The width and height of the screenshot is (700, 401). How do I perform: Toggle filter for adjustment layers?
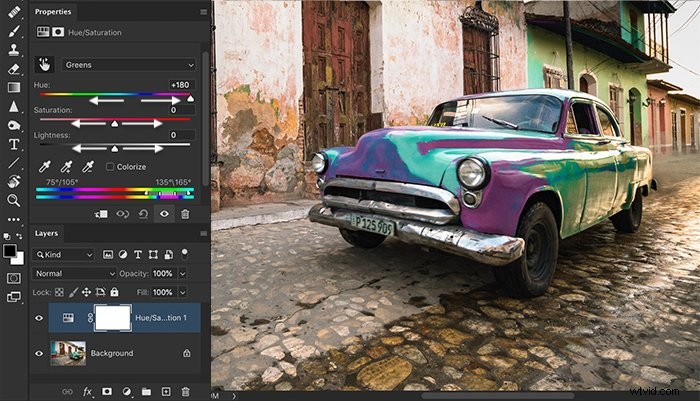click(123, 255)
